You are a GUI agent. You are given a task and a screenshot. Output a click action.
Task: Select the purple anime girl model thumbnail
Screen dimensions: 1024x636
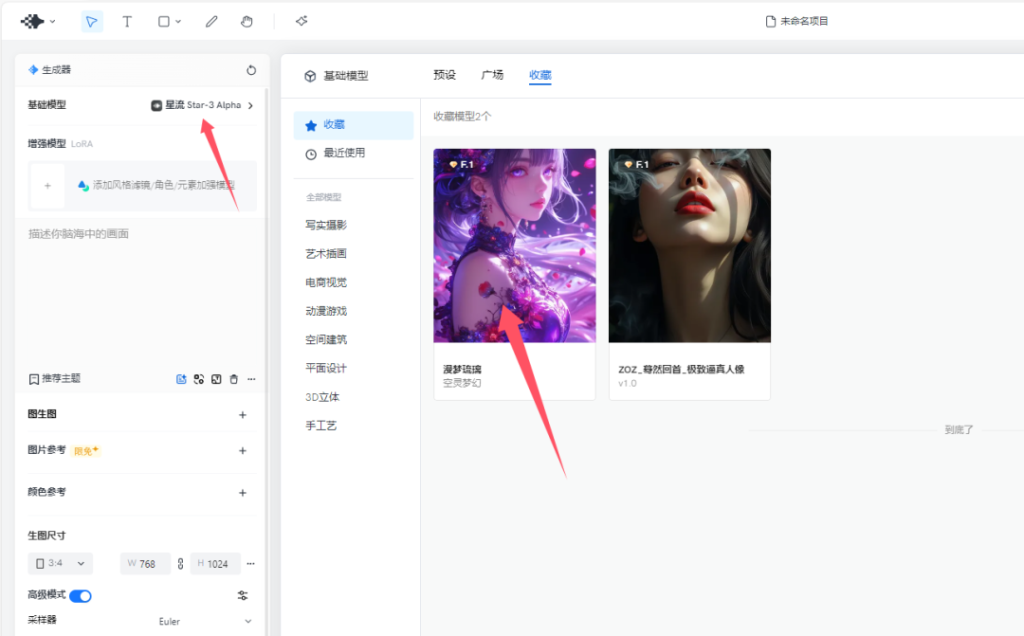(x=515, y=246)
